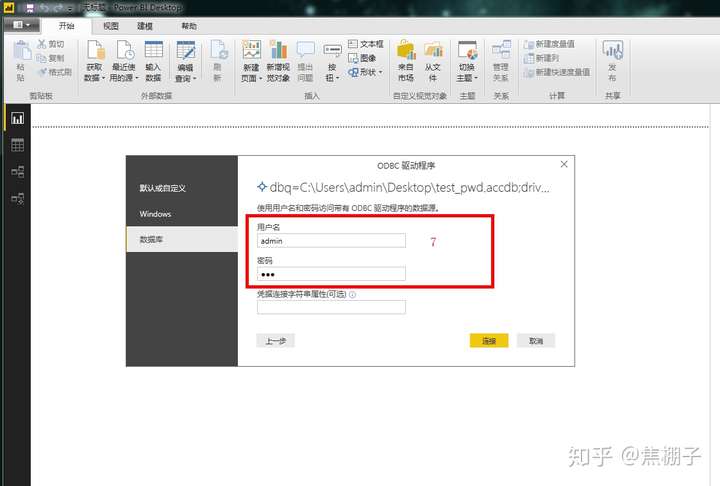The height and width of the screenshot is (486, 720).
Task: Open 最近使用的源 recent sources dropdown
Action: 124,61
